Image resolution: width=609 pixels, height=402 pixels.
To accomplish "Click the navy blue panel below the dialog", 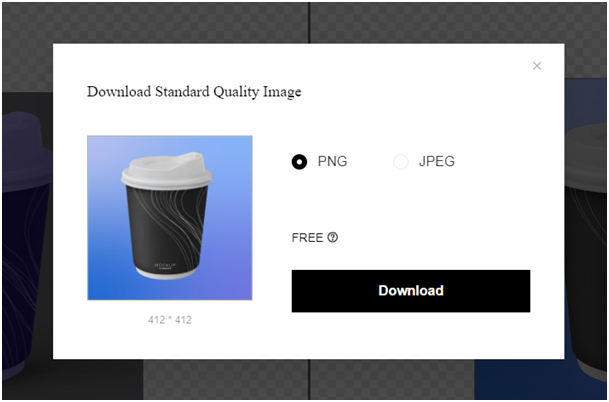I will [x=540, y=379].
